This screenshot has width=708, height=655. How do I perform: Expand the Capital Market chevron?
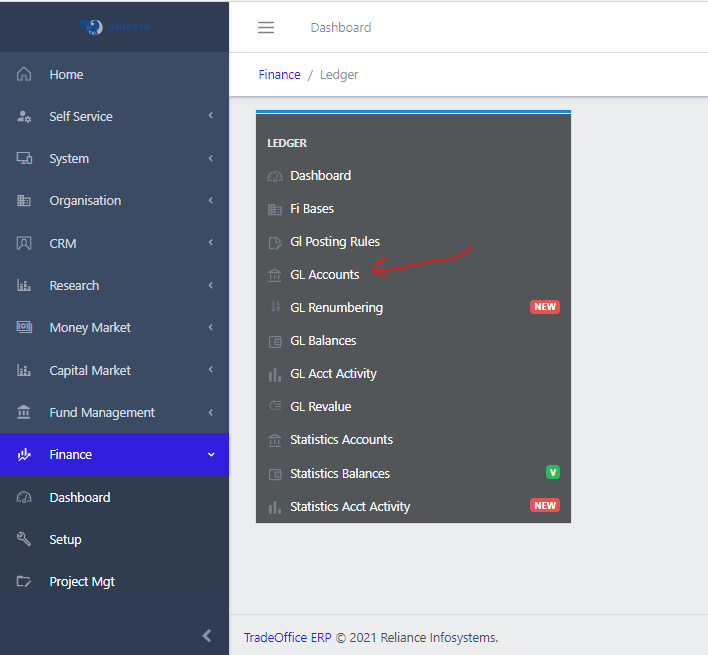pos(211,369)
